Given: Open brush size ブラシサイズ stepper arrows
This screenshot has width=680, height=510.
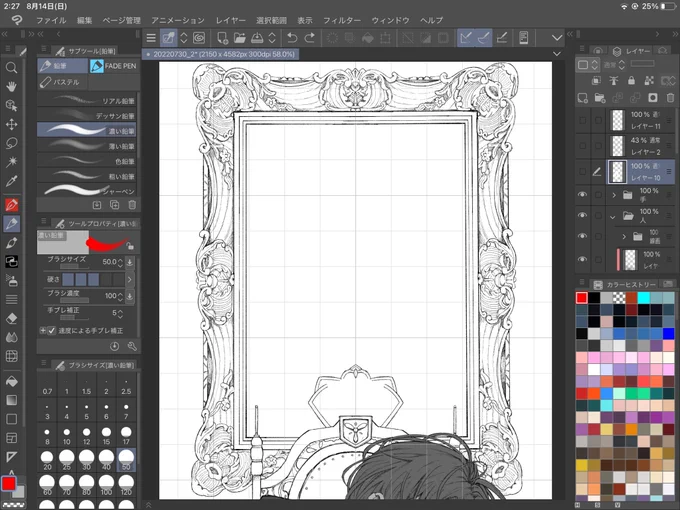Looking at the screenshot, I should tap(120, 262).
